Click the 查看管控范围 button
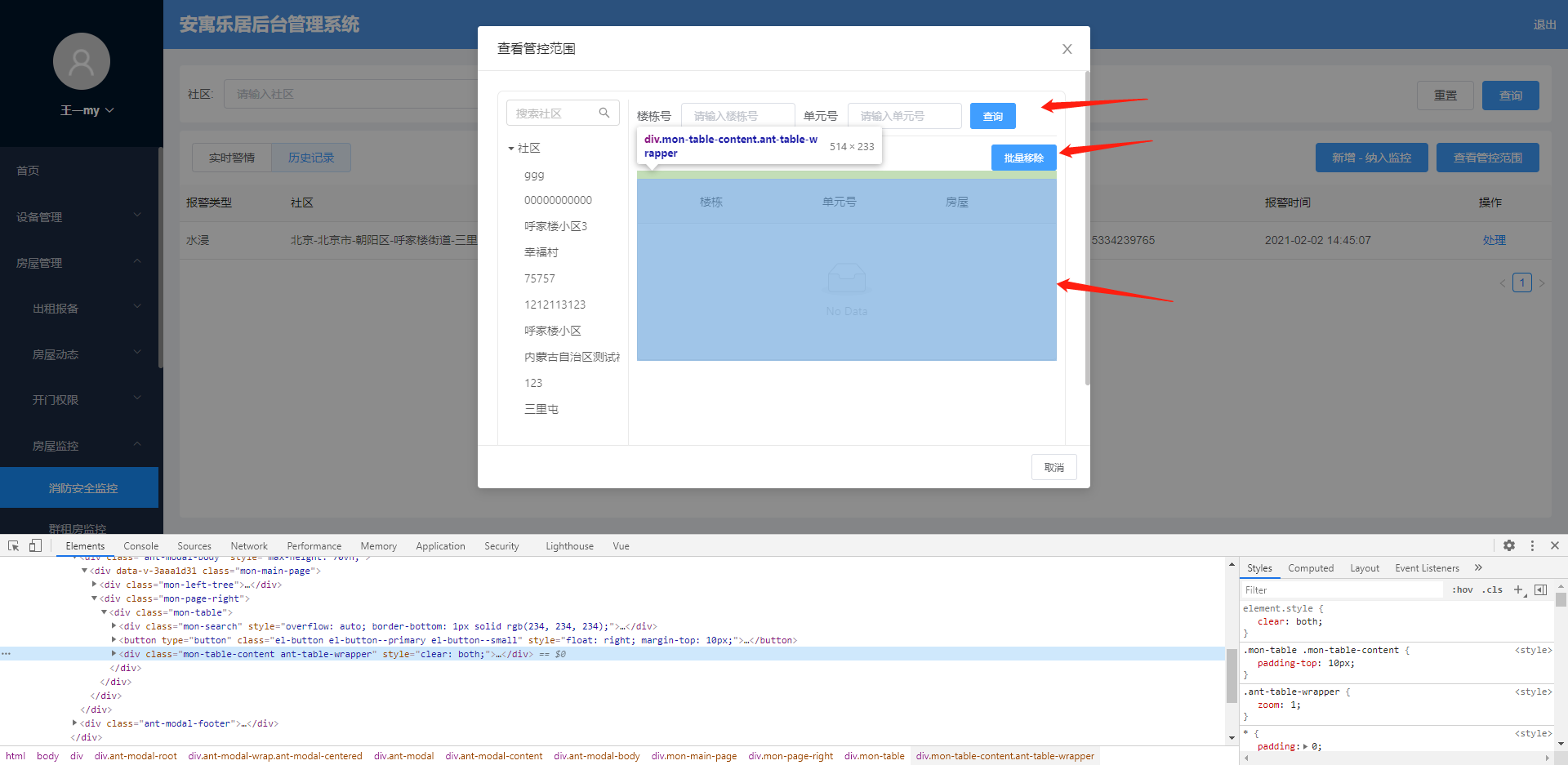This screenshot has width=1568, height=765. point(1488,158)
